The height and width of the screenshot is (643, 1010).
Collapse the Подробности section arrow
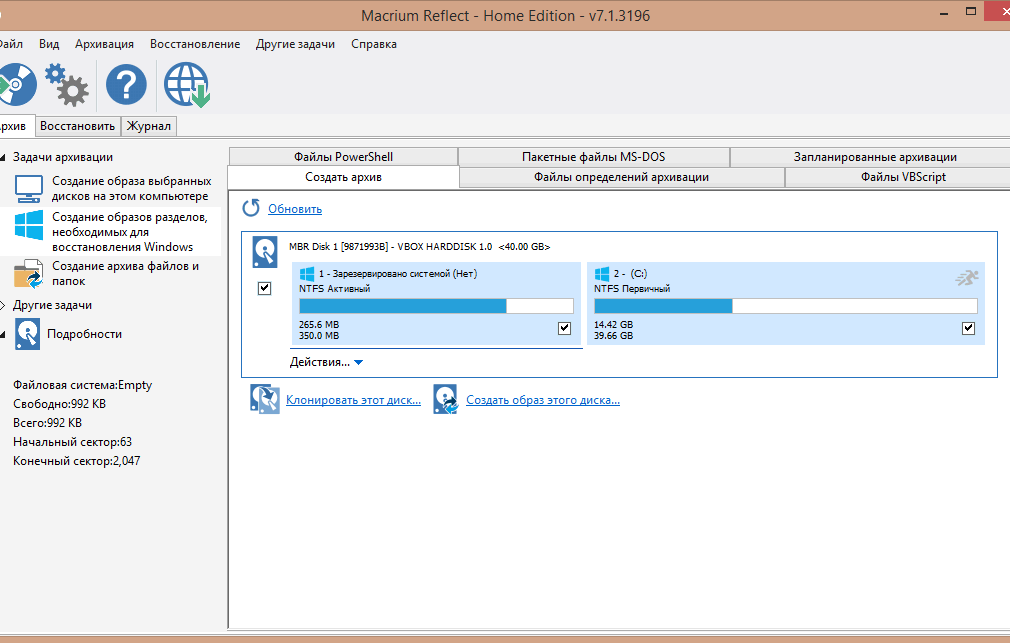[3, 334]
